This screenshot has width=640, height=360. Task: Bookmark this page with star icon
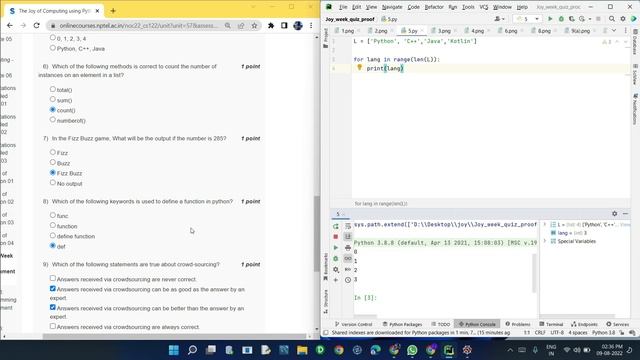[254, 26]
